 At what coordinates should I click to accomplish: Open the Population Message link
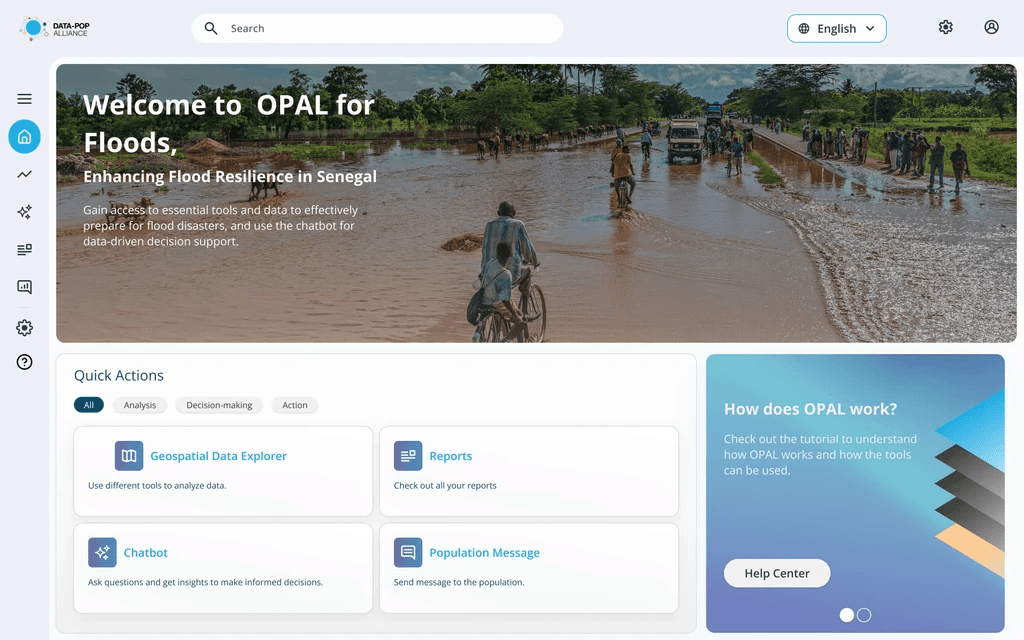(485, 552)
